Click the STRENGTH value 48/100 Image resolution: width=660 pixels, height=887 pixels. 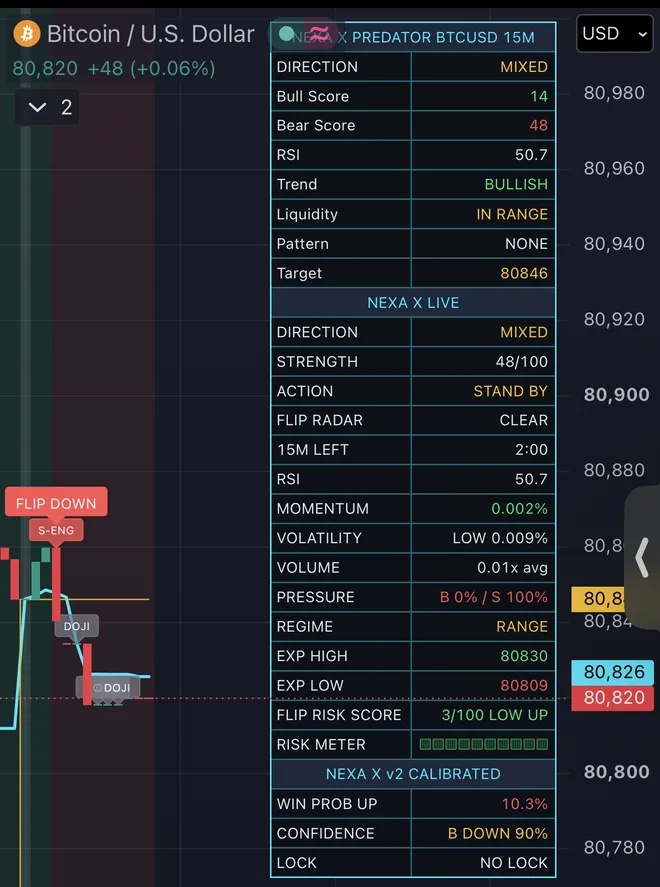[x=521, y=361]
